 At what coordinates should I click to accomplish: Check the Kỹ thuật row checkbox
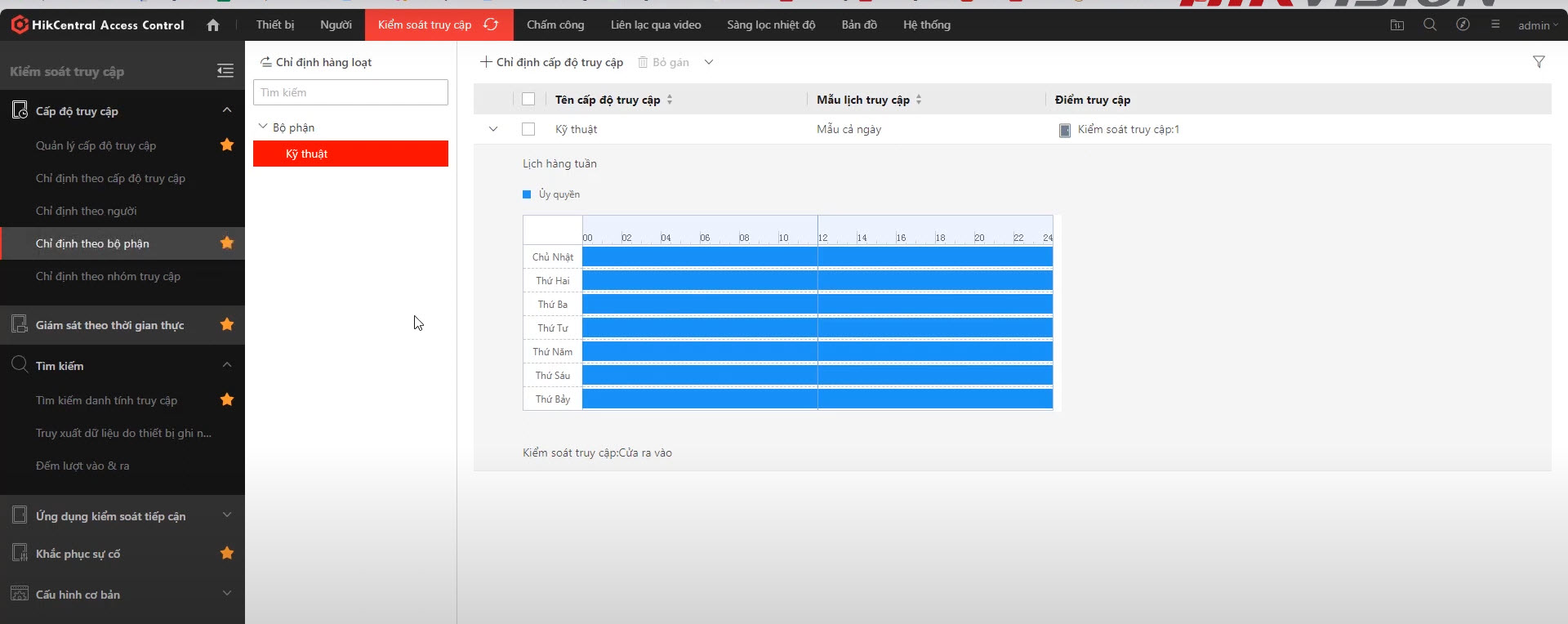tap(528, 129)
